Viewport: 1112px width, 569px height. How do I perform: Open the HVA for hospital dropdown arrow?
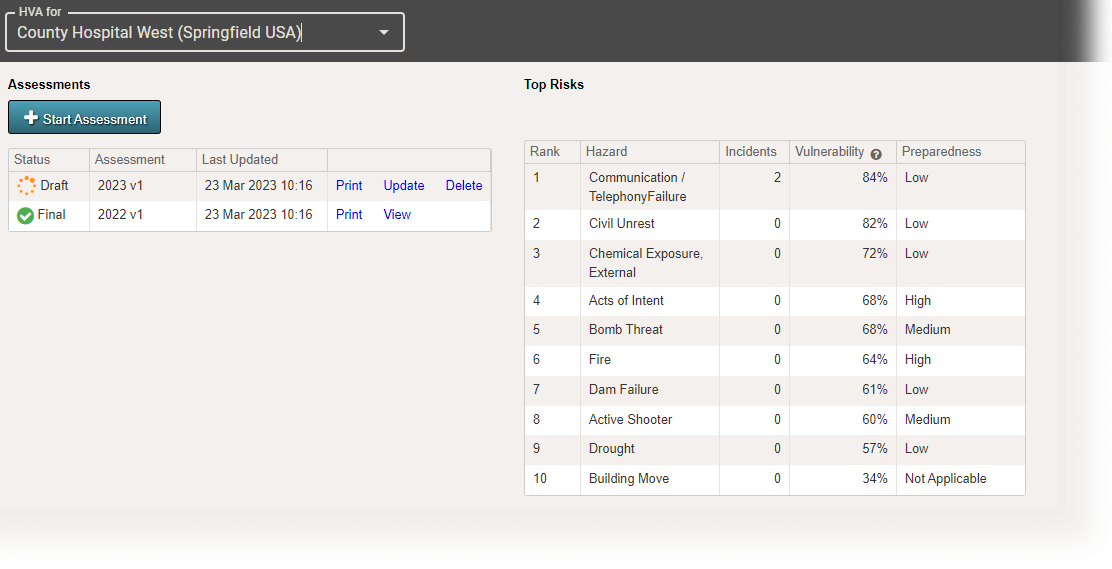click(384, 33)
